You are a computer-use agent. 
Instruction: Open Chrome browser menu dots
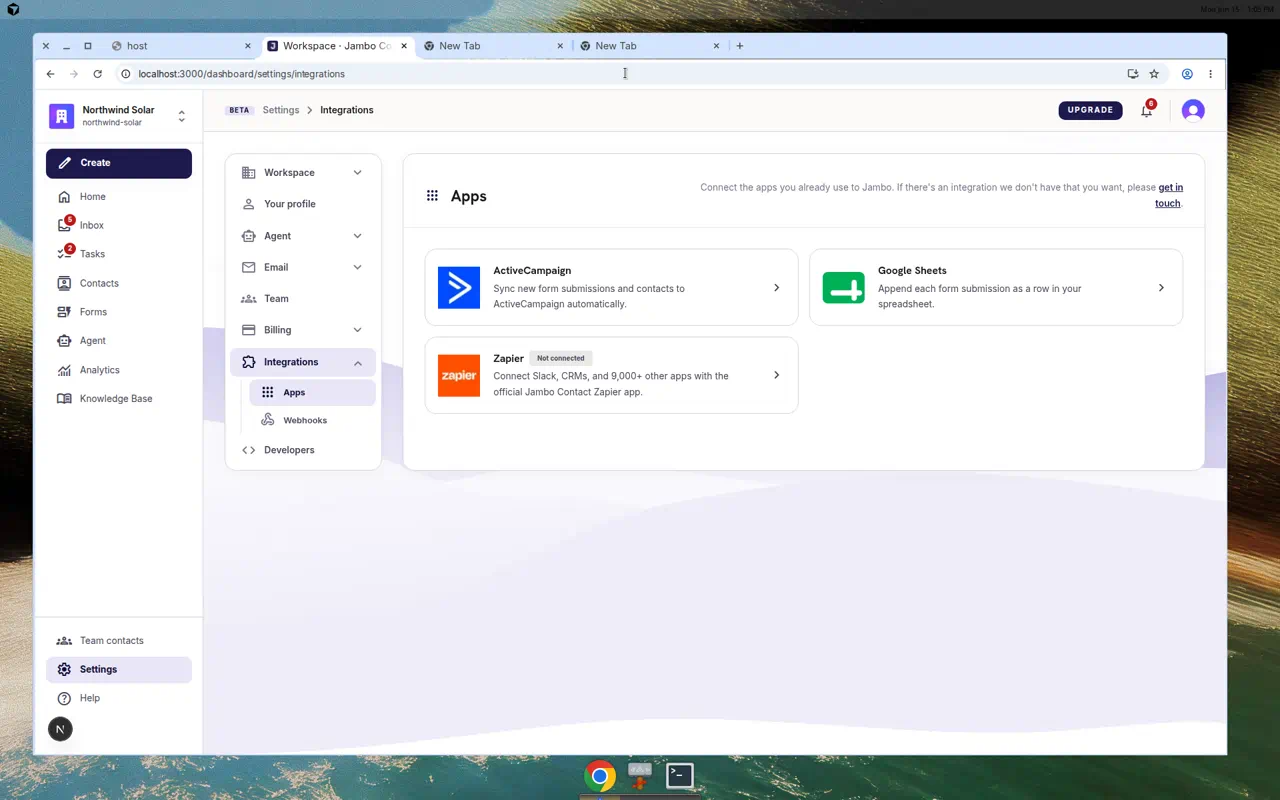coord(1210,74)
